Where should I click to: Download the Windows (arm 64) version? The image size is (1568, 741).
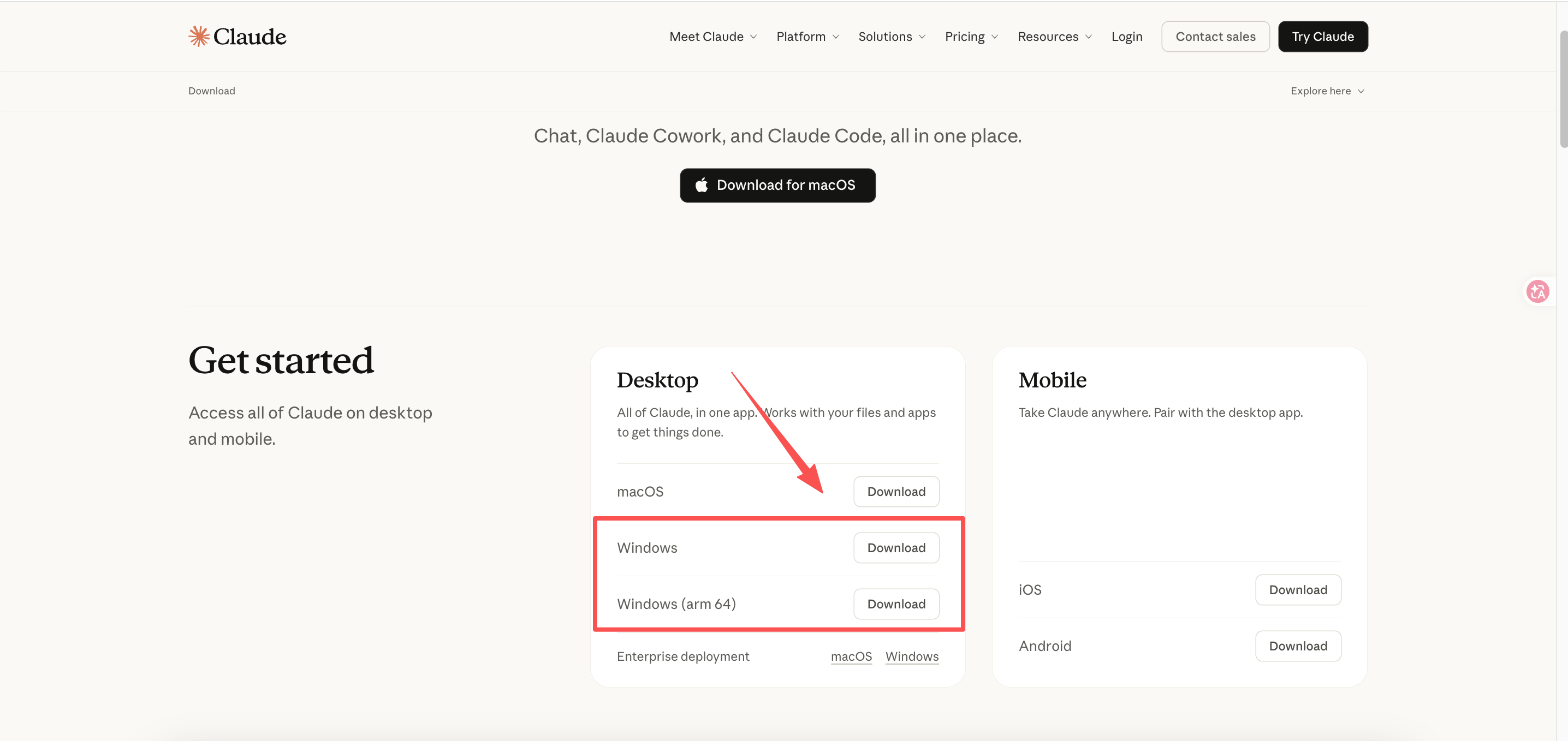pos(896,604)
